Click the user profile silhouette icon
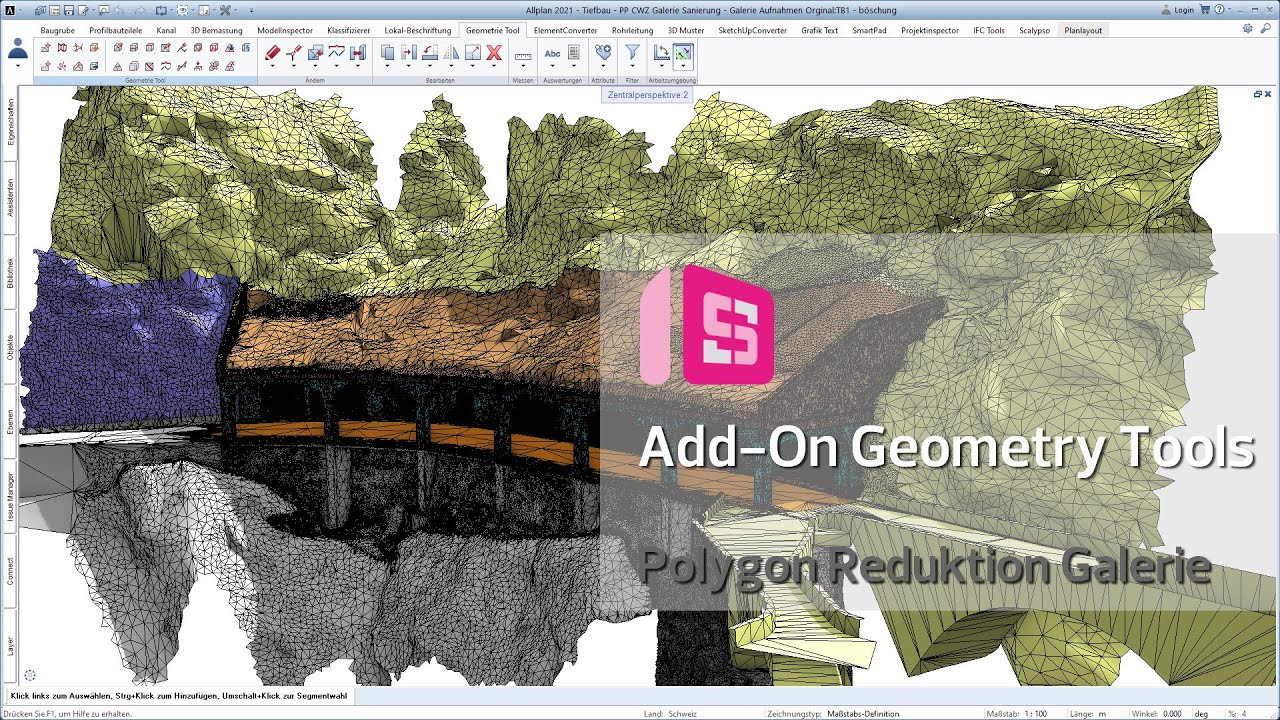Image resolution: width=1280 pixels, height=720 pixels. pos(17,50)
